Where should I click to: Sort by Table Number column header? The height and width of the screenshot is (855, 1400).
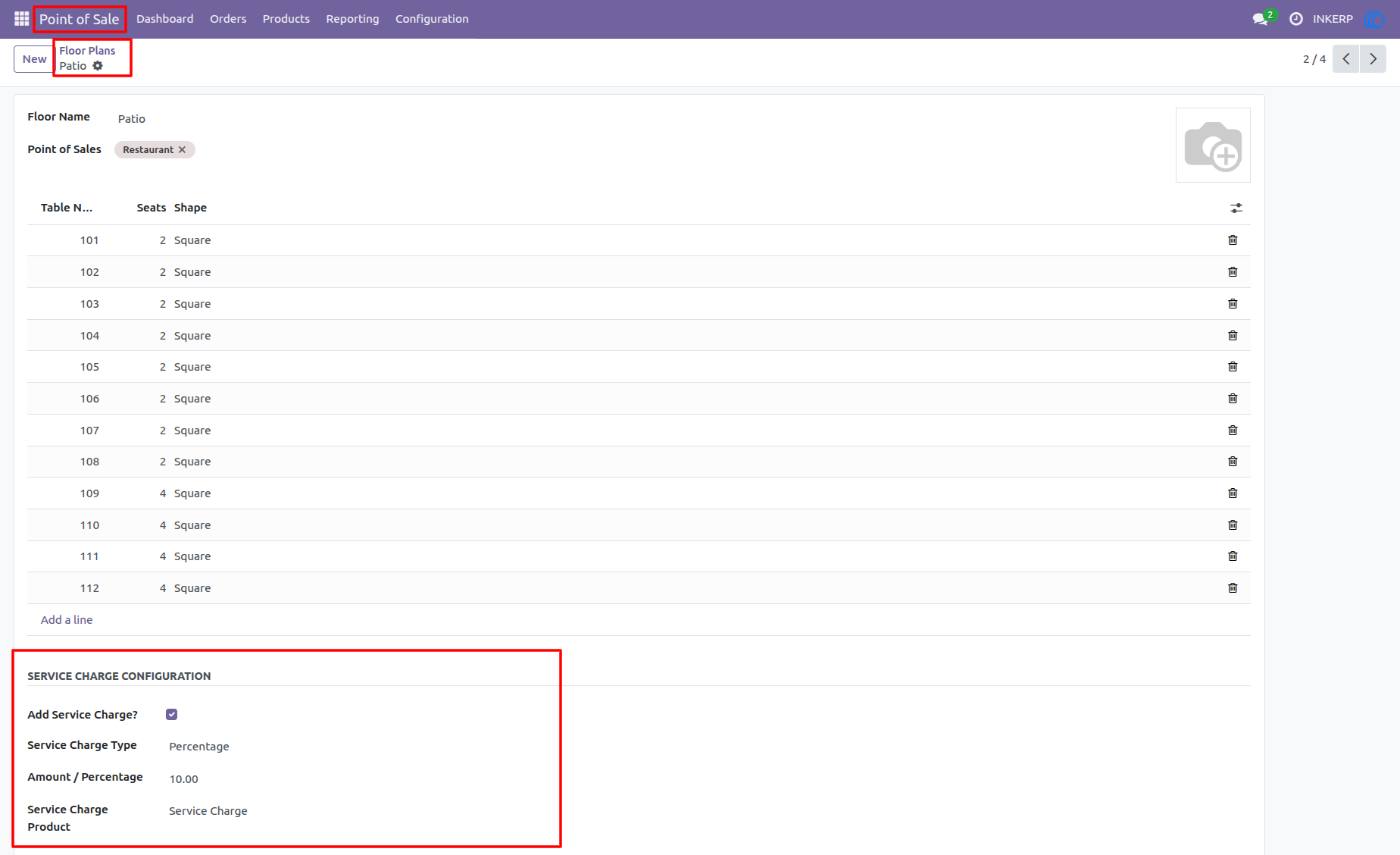pyautogui.click(x=67, y=208)
